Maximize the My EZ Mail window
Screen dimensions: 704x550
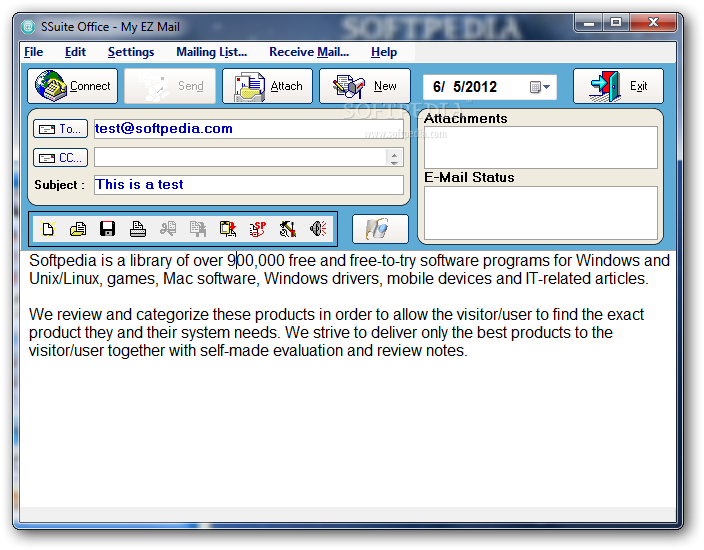pos(616,22)
